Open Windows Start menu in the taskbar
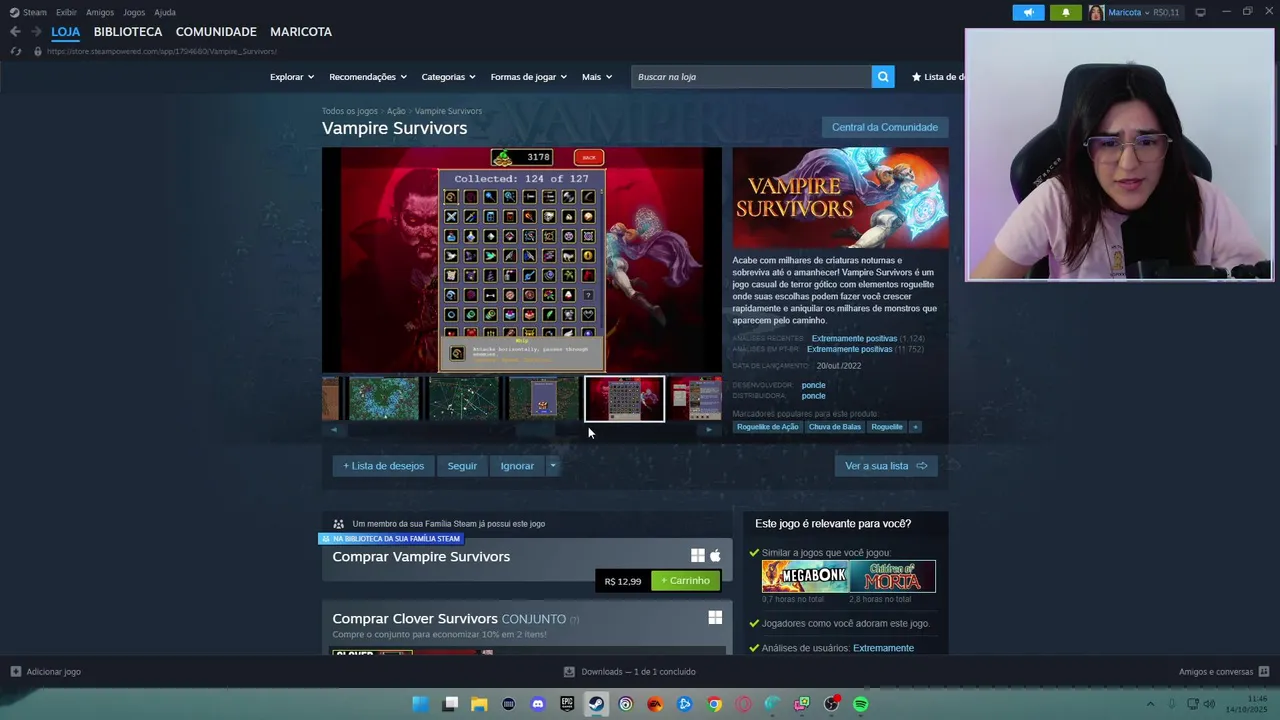The height and width of the screenshot is (720, 1280). tap(421, 704)
